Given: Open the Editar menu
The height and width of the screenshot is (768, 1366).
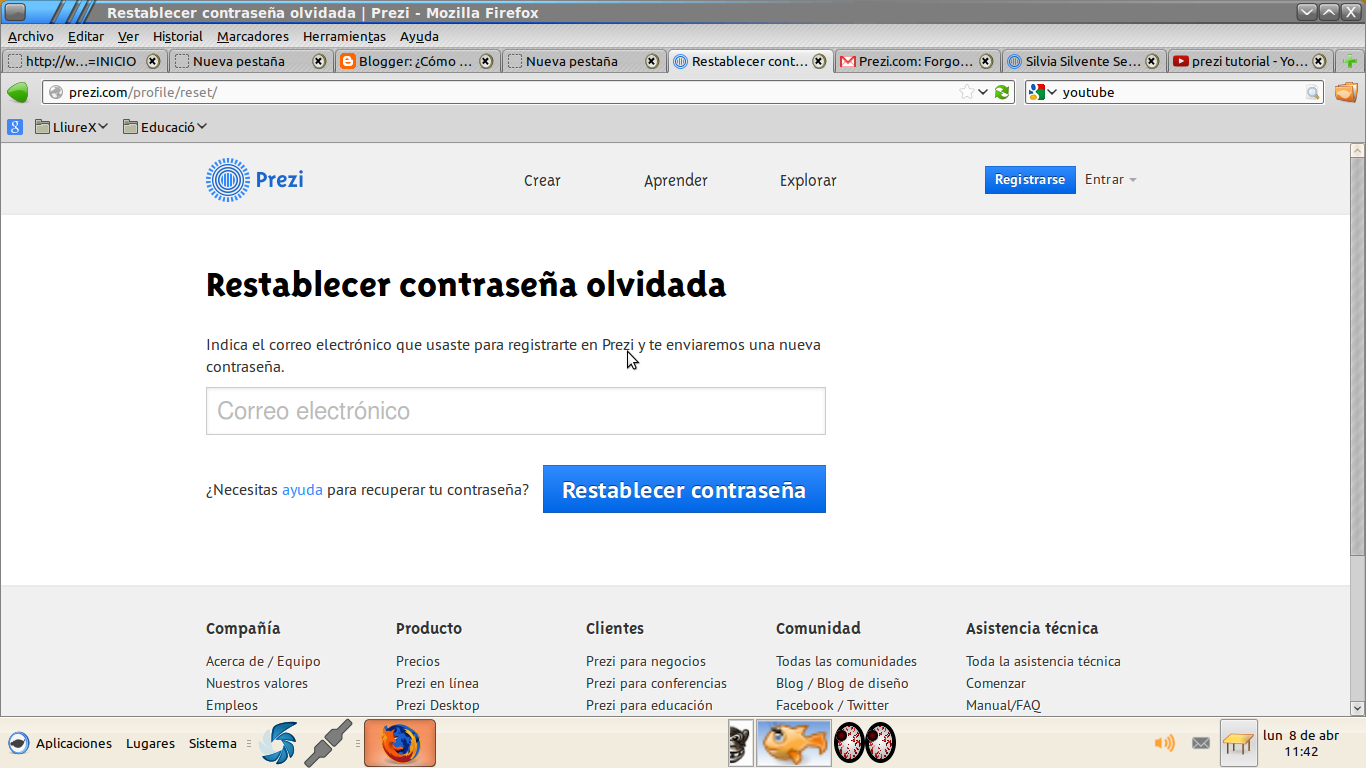Looking at the screenshot, I should (86, 36).
